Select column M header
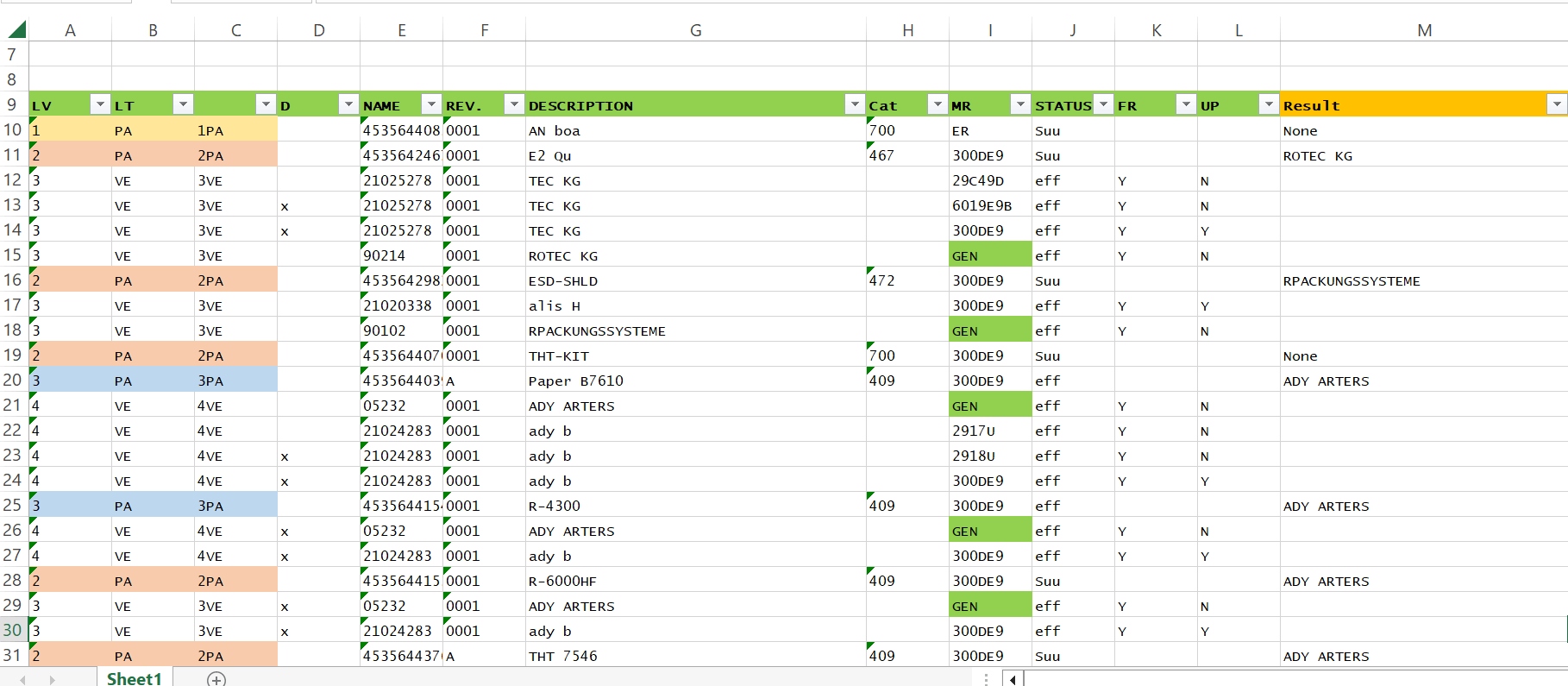This screenshot has width=1568, height=686. point(1424,30)
